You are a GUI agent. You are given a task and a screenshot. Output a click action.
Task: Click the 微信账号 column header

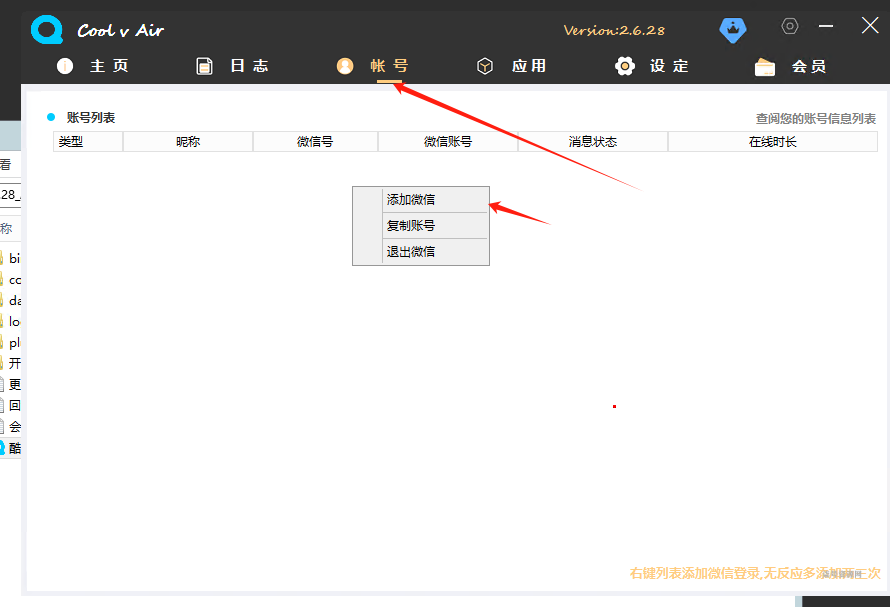[x=448, y=142]
